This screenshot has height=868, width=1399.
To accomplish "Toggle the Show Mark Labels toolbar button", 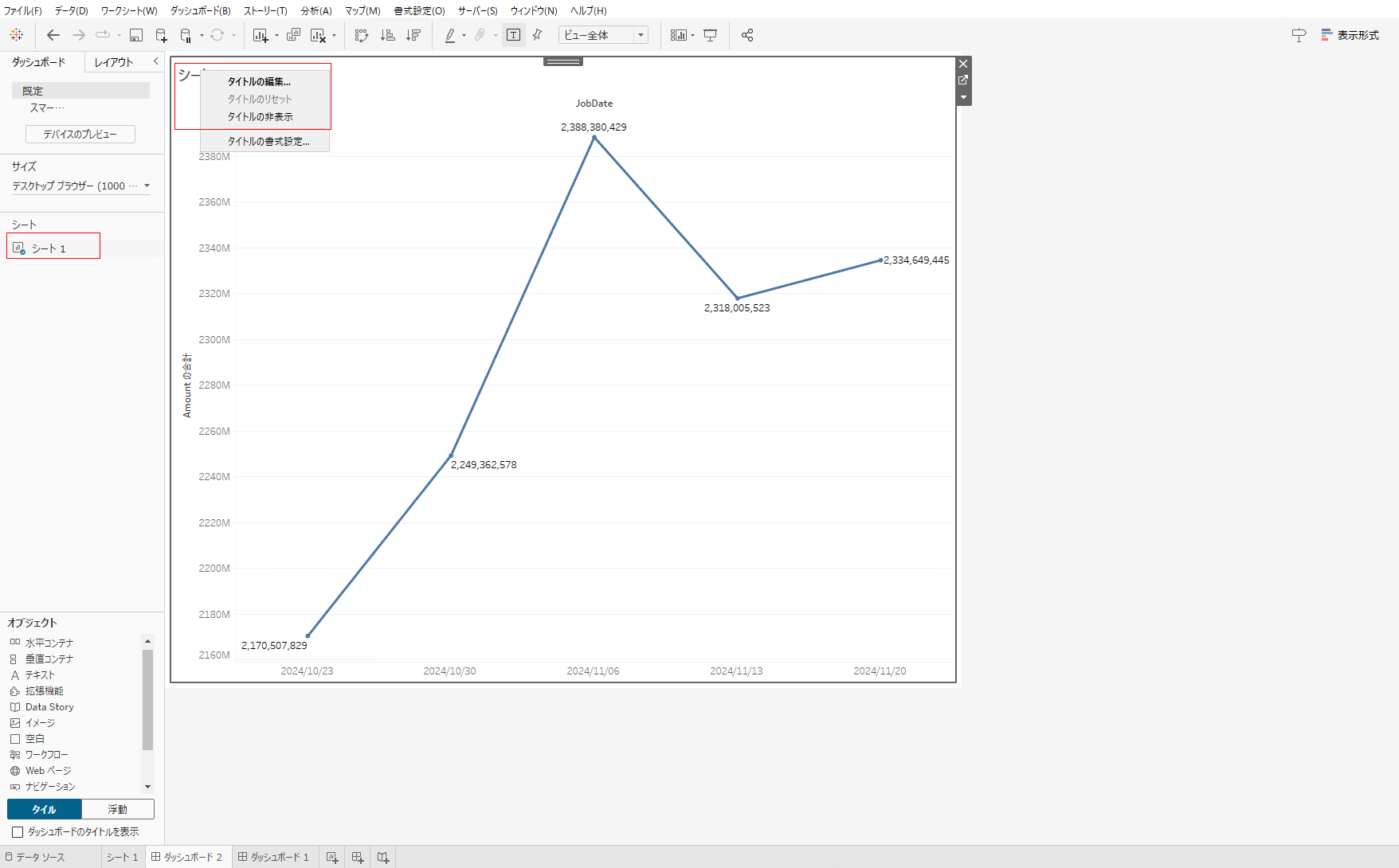I will point(514,35).
